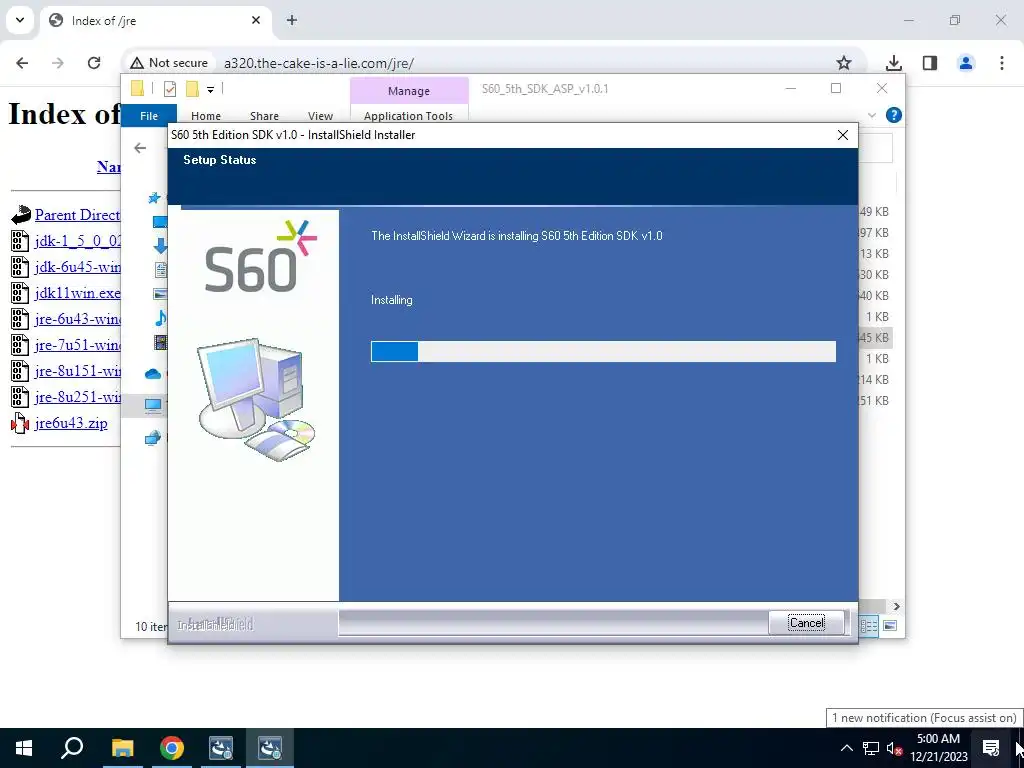Open jdk11win.exe link
The image size is (1024, 768).
[77, 293]
